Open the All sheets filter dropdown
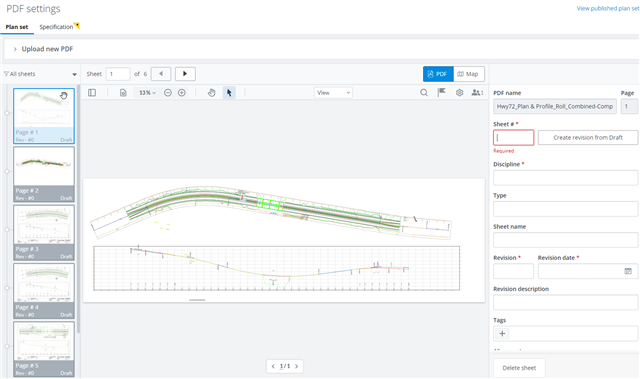The width and height of the screenshot is (640, 379). point(40,74)
